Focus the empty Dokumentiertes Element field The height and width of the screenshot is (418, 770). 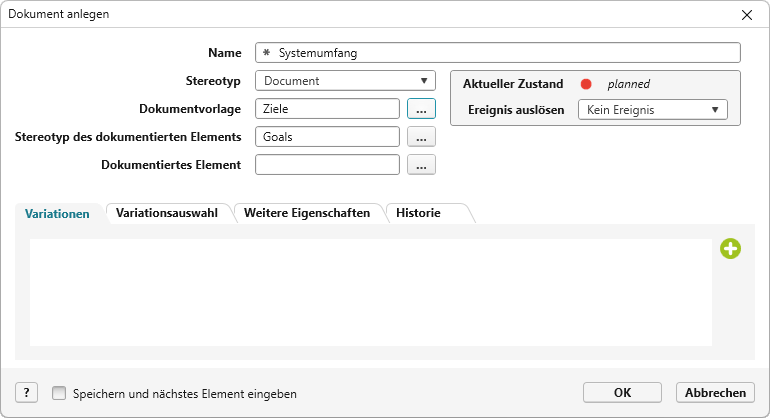pyautogui.click(x=328, y=165)
